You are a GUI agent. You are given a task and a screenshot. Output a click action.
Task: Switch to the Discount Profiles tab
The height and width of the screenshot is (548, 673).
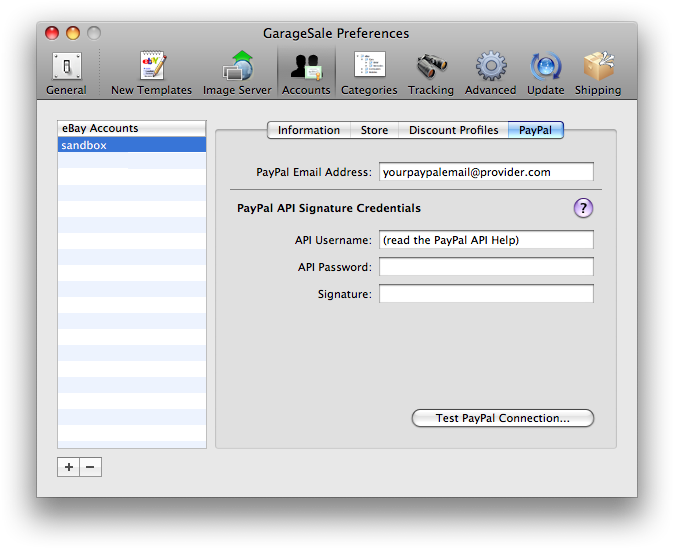[453, 130]
